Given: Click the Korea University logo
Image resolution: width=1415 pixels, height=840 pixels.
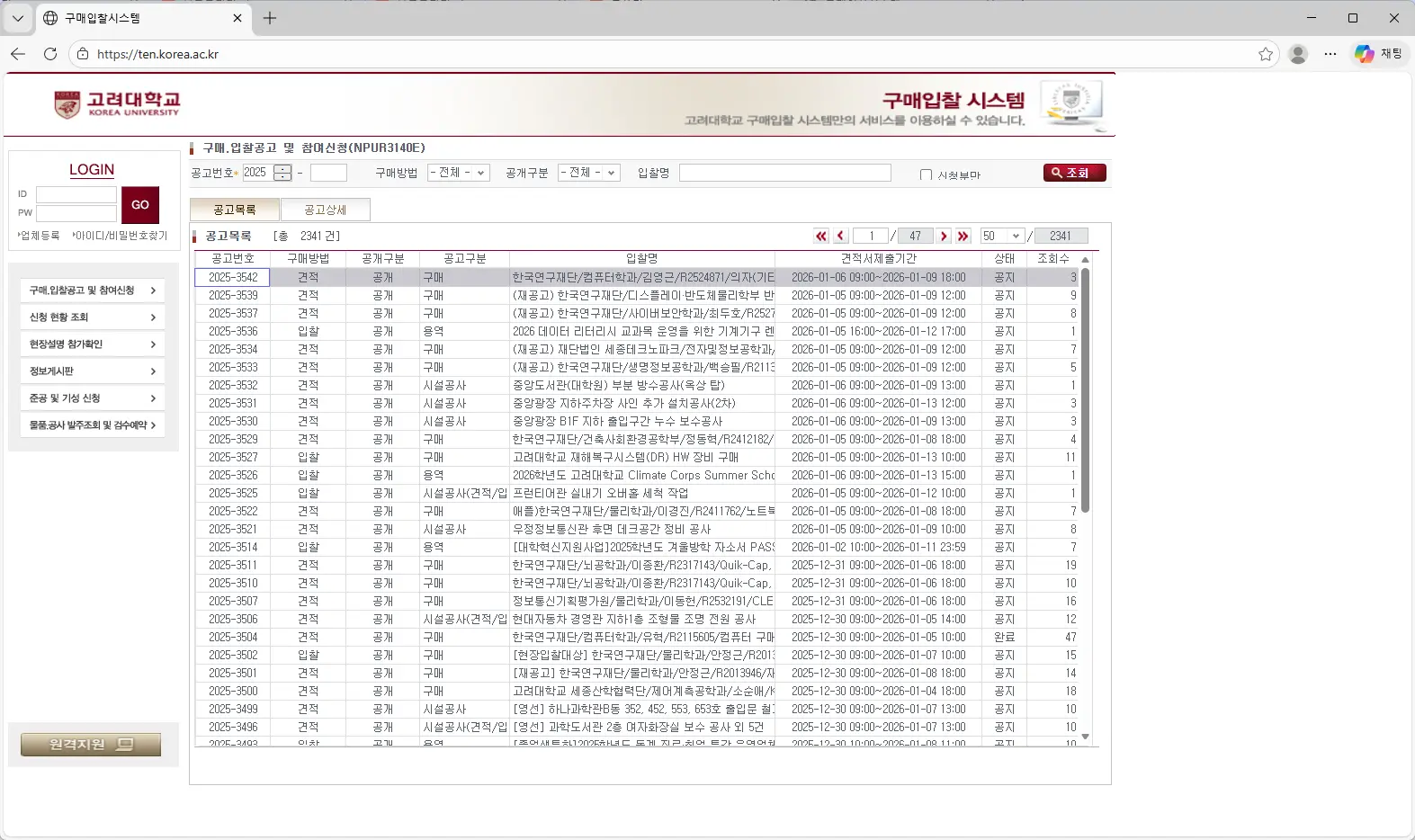Looking at the screenshot, I should (117, 104).
